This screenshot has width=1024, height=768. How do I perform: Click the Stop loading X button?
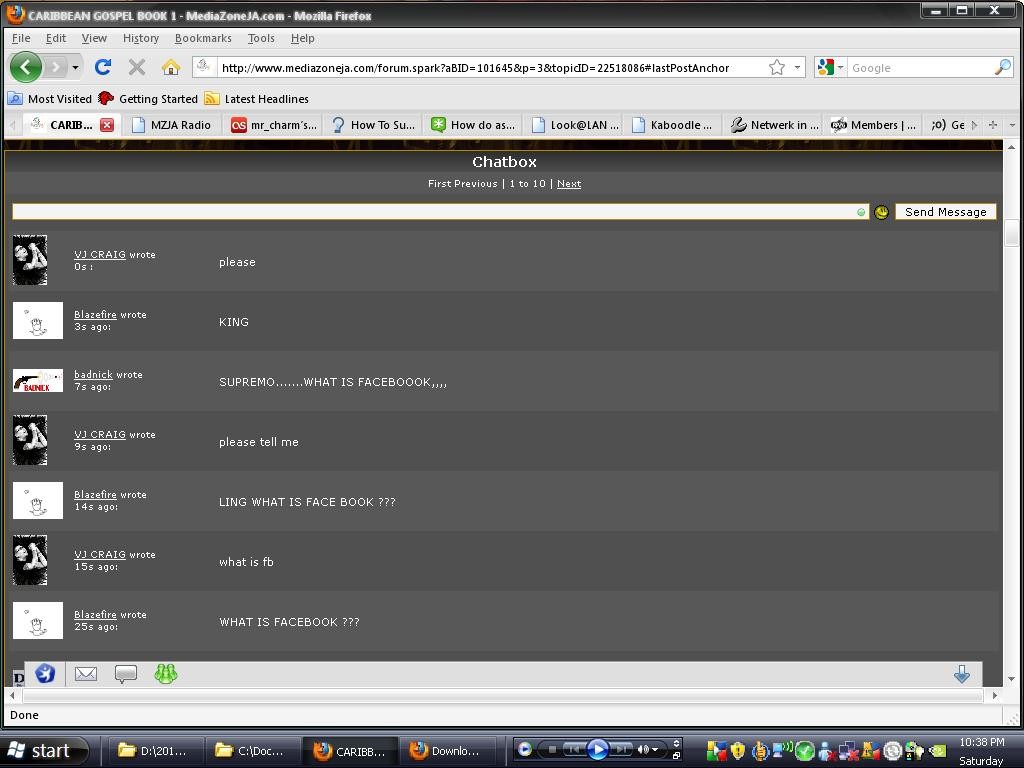click(136, 67)
